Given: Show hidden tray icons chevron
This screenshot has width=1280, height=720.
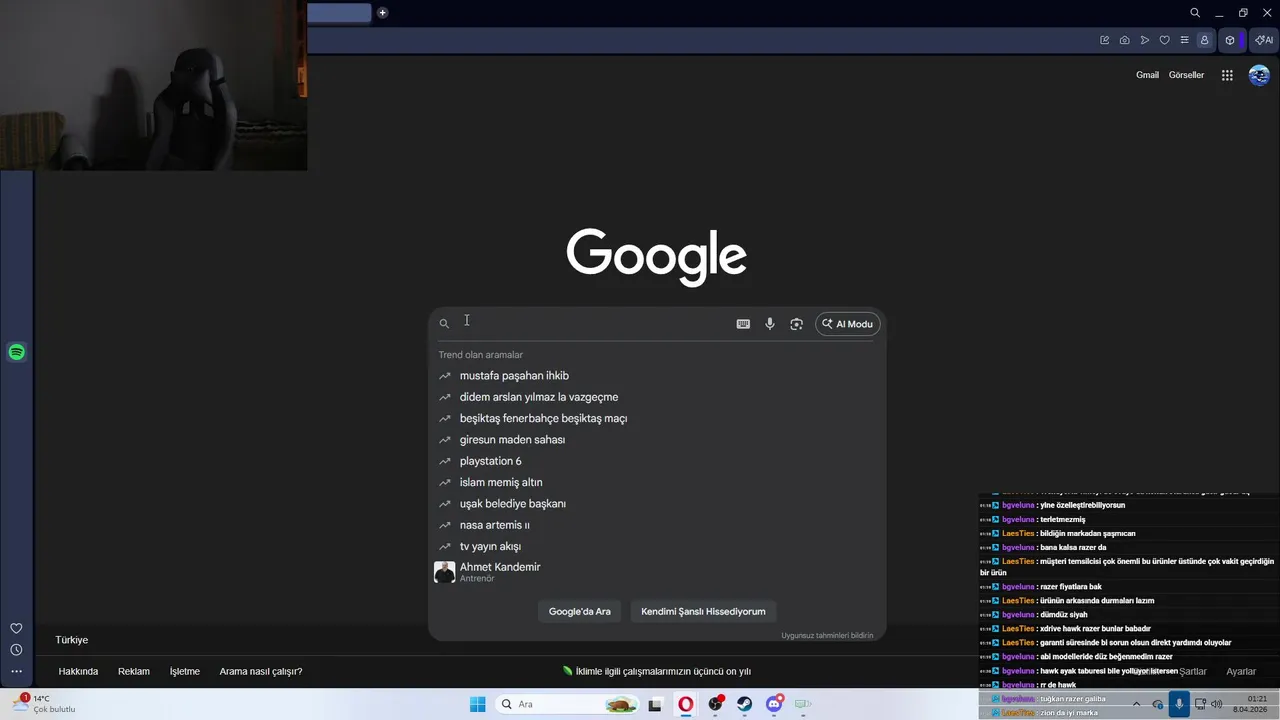Looking at the screenshot, I should click(x=1136, y=704).
